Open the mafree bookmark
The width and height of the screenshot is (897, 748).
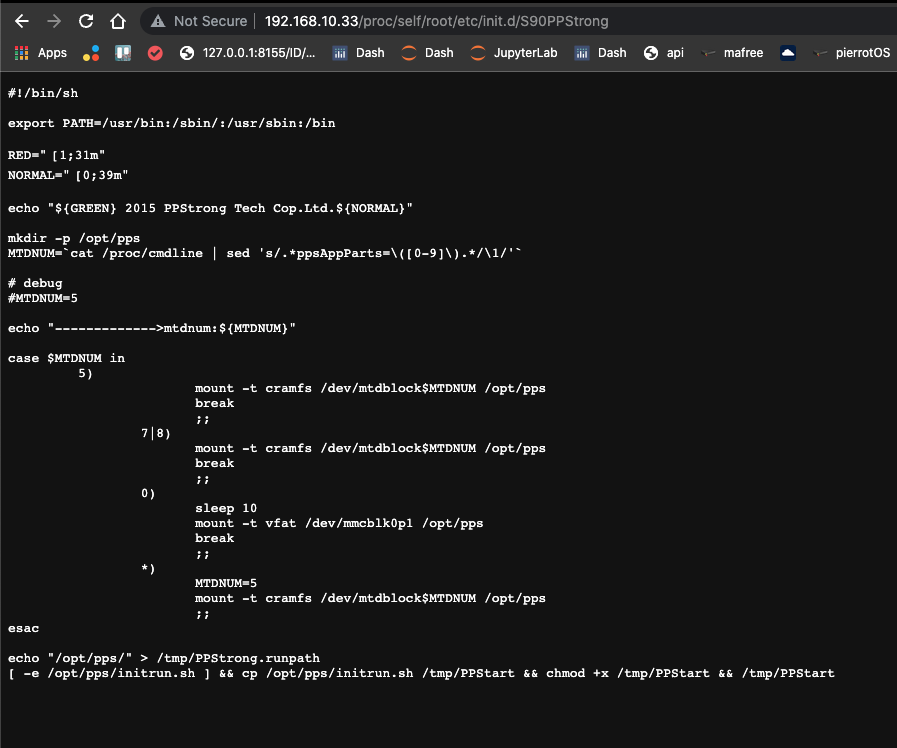tap(733, 52)
